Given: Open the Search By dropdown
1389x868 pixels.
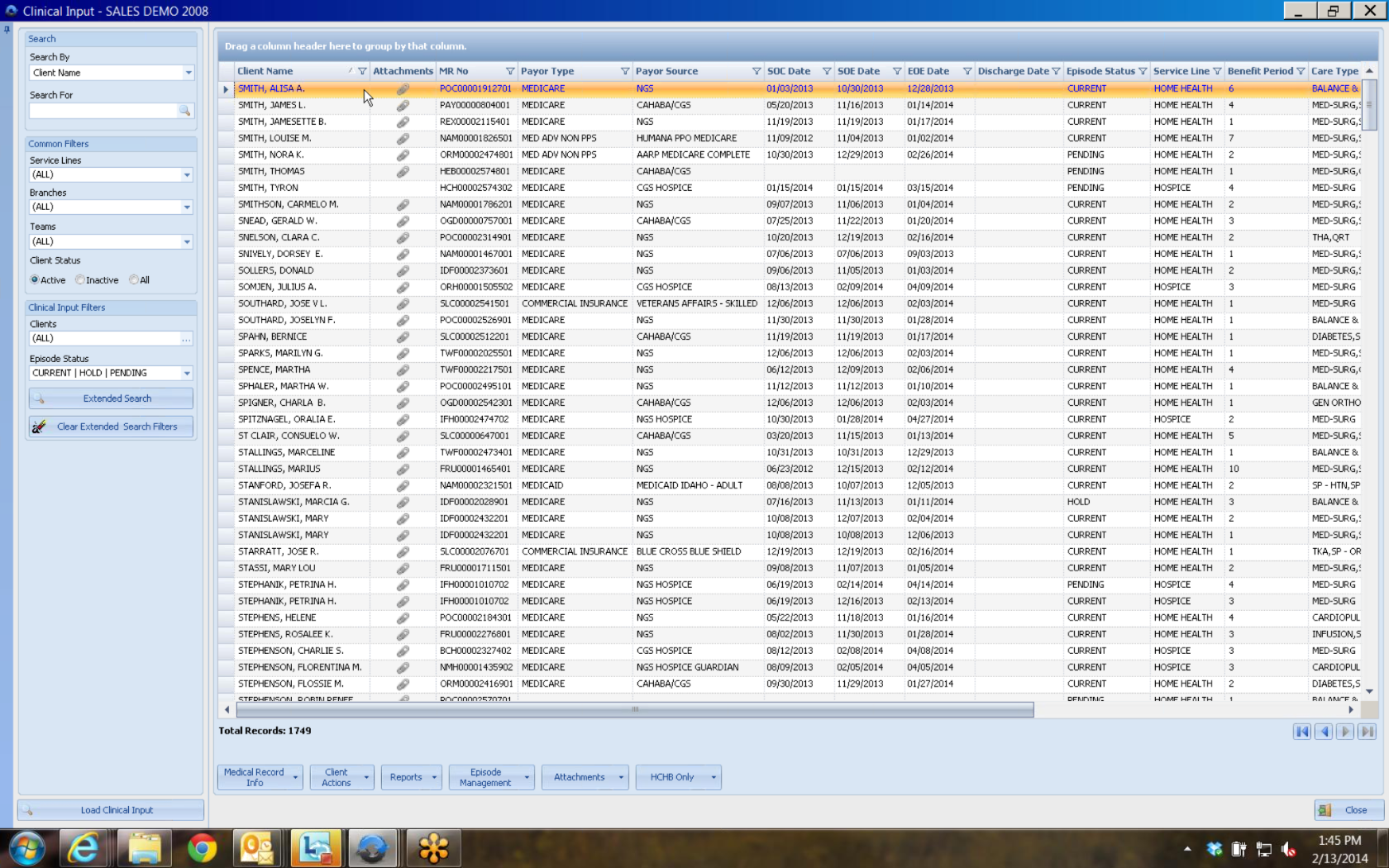Looking at the screenshot, I should tap(189, 73).
